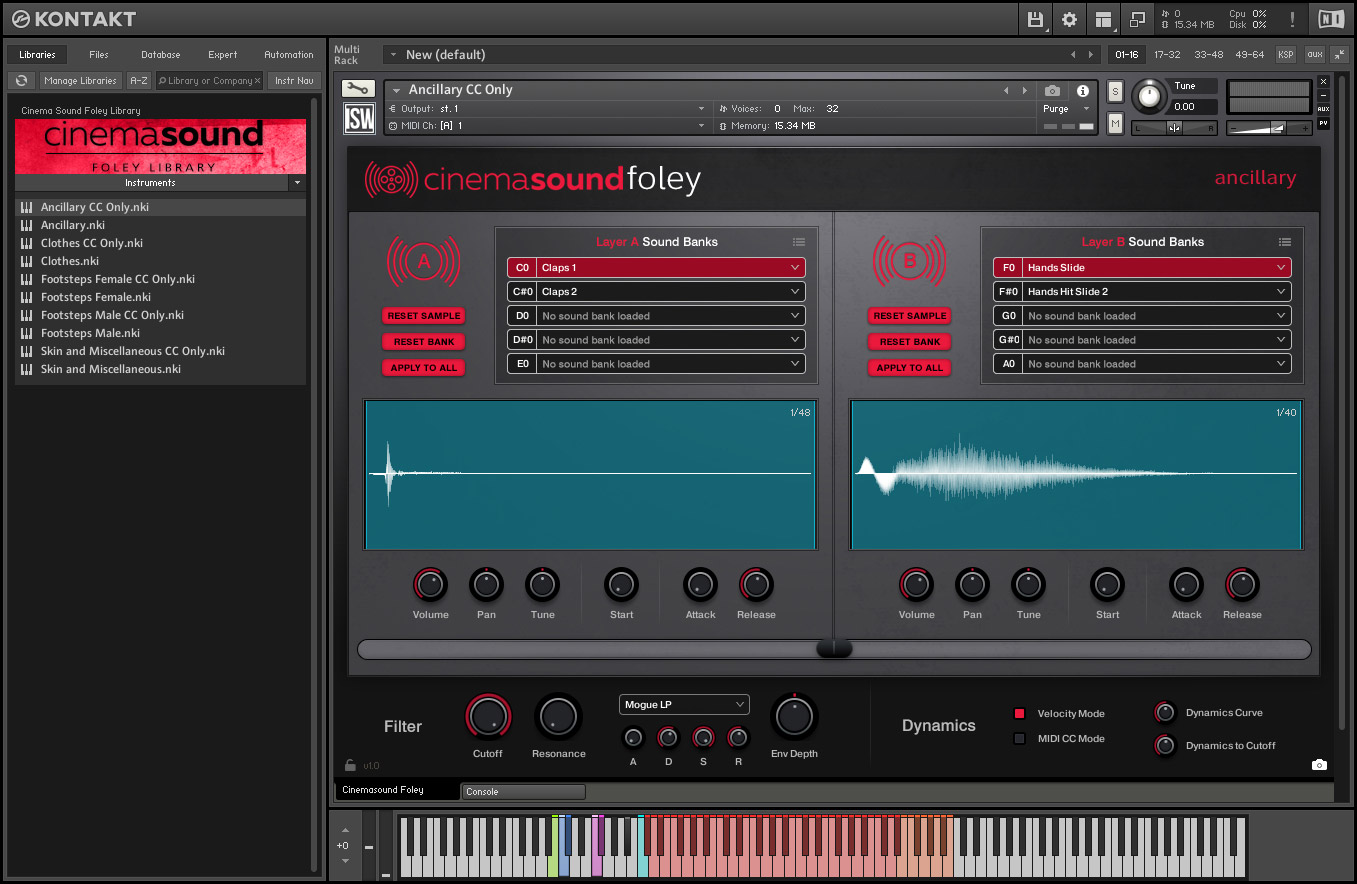The image size is (1357, 884).
Task: Click the filter Cutoff knob
Action: click(x=488, y=717)
